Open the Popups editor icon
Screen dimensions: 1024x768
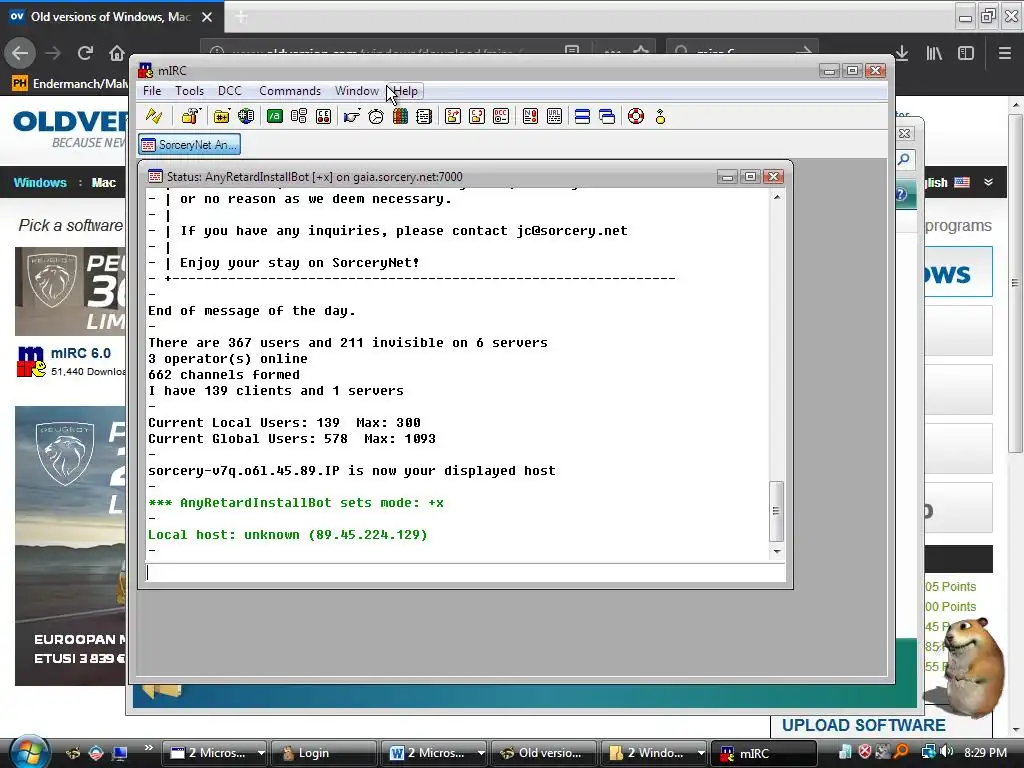tap(299, 116)
